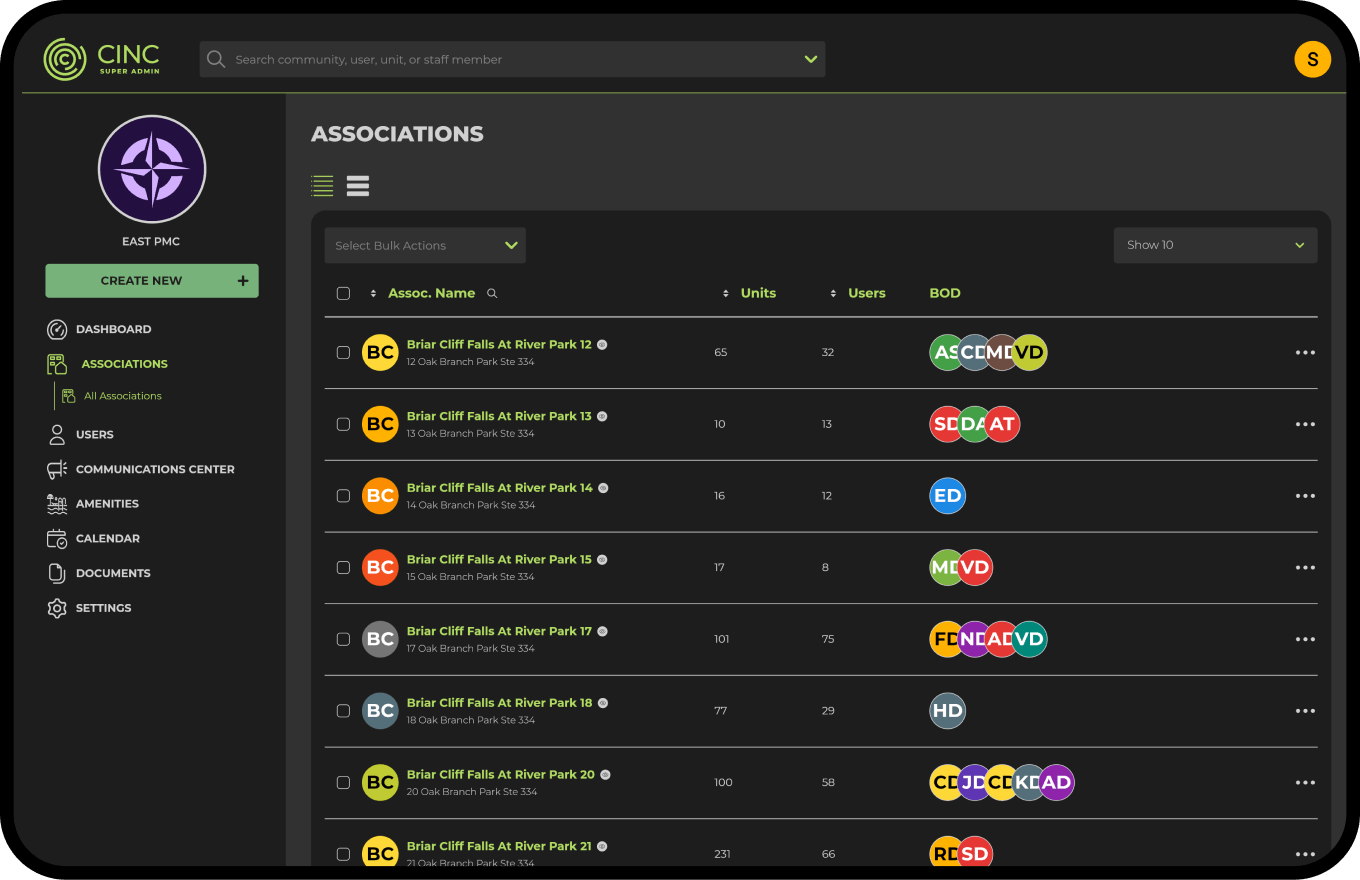The height and width of the screenshot is (880, 1360).
Task: Sort by Units column arrows
Action: pos(726,293)
